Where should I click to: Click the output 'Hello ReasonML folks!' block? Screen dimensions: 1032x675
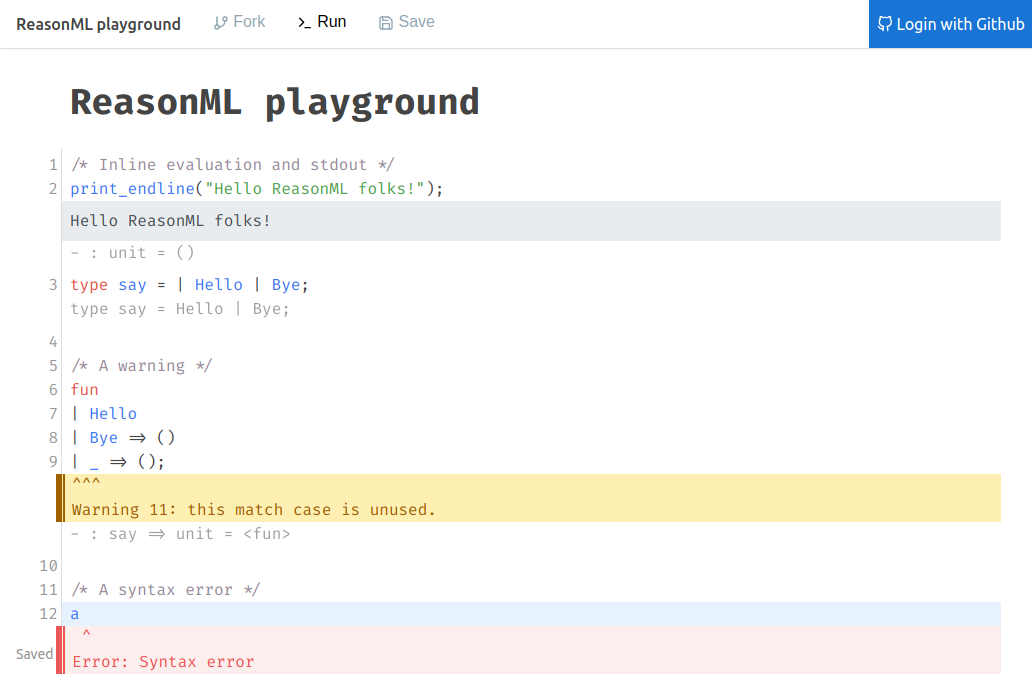click(531, 221)
